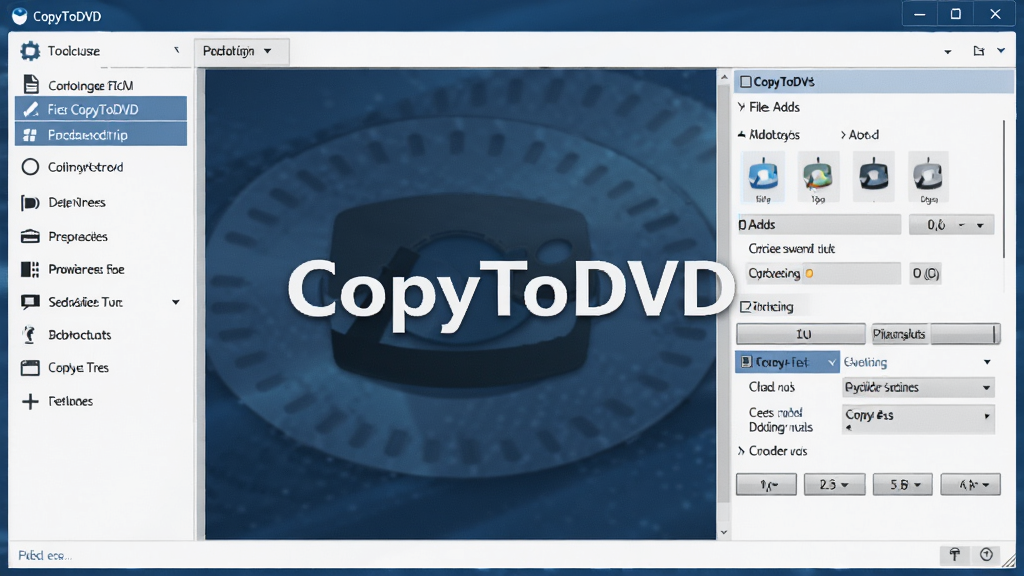Open Prepracées sidebar item
The width and height of the screenshot is (1024, 576).
(101, 236)
